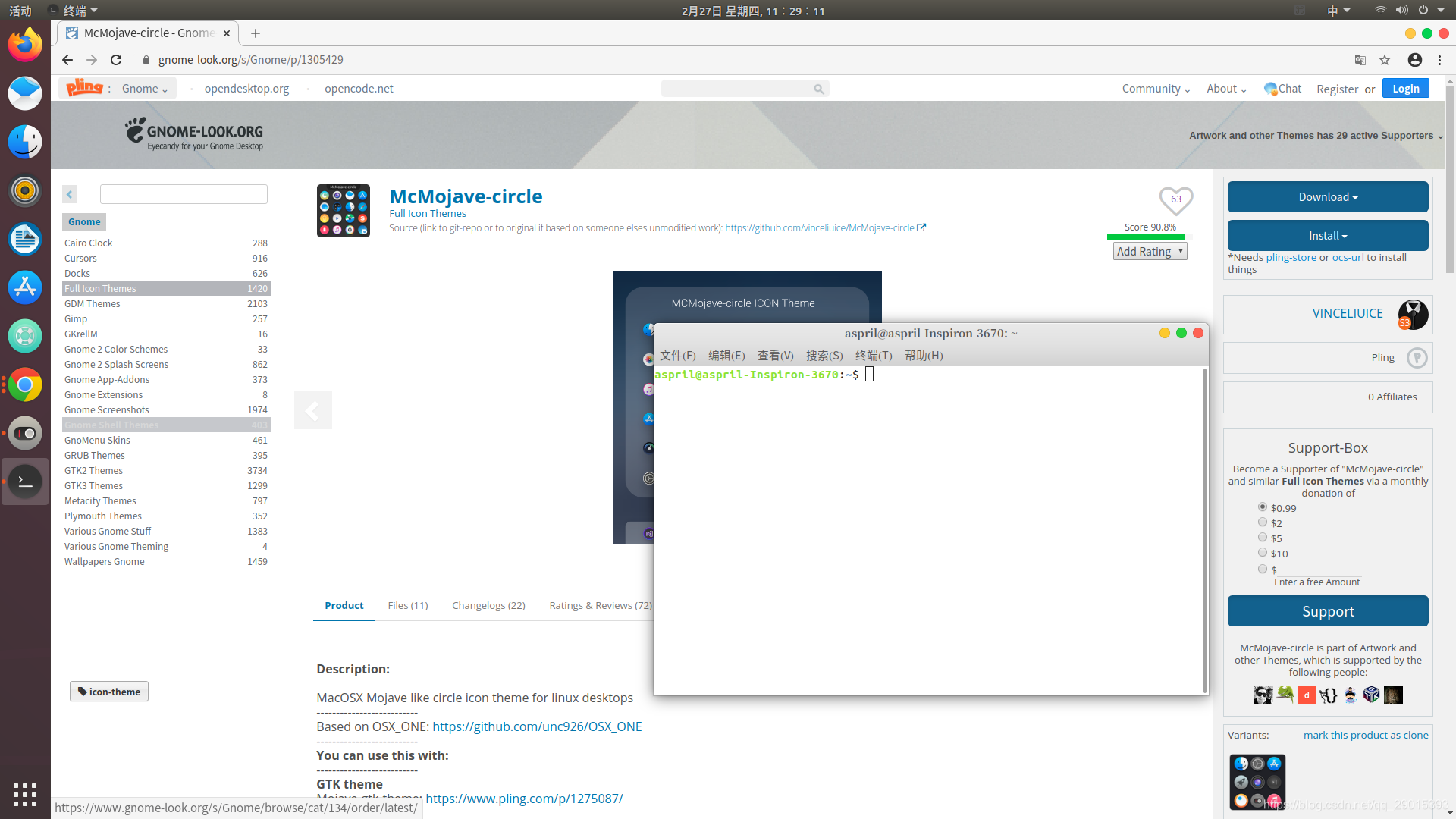Select the $5 donation radio button
Viewport: 1456px width, 819px height.
point(1263,538)
